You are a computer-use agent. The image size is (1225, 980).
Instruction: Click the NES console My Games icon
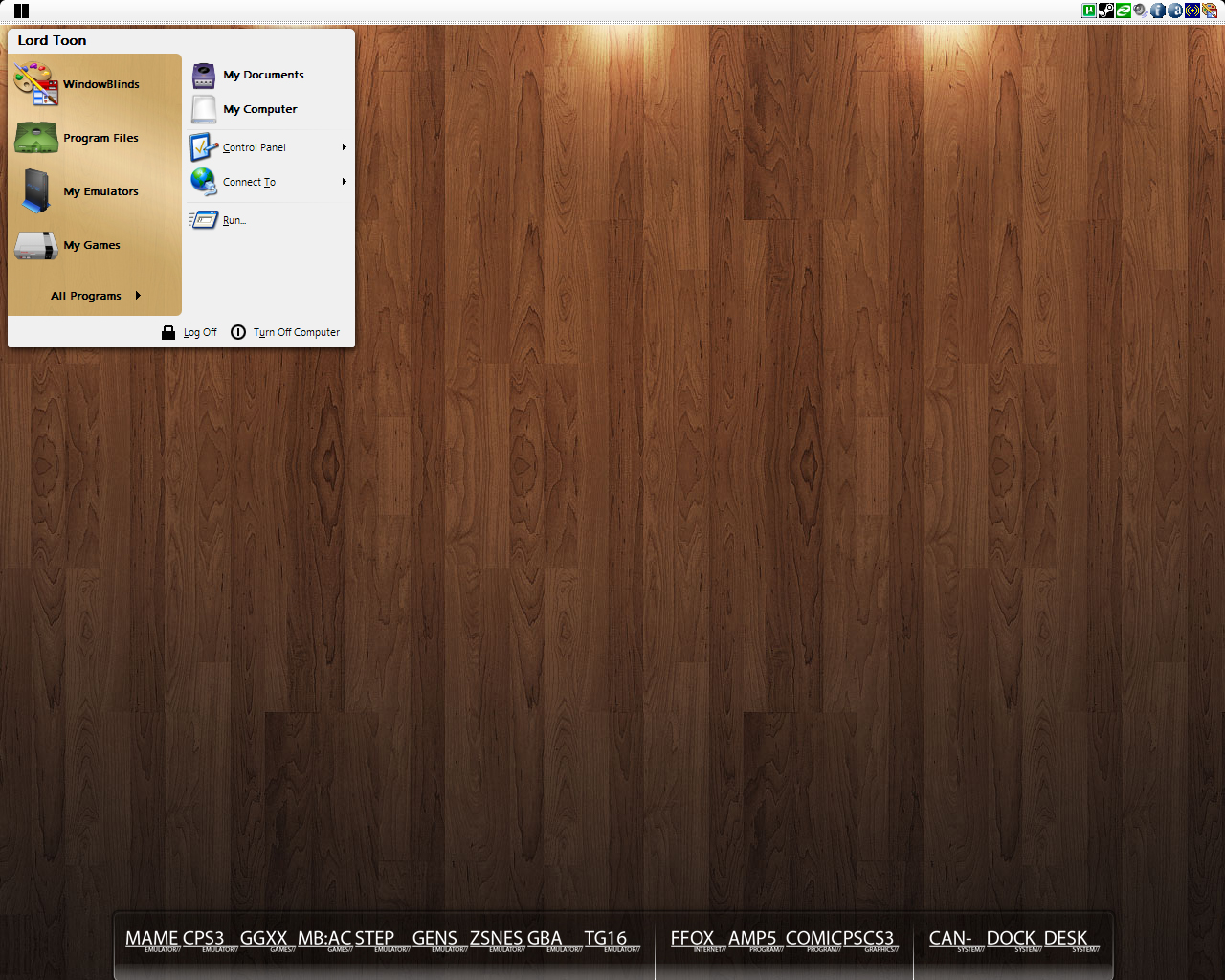[36, 245]
